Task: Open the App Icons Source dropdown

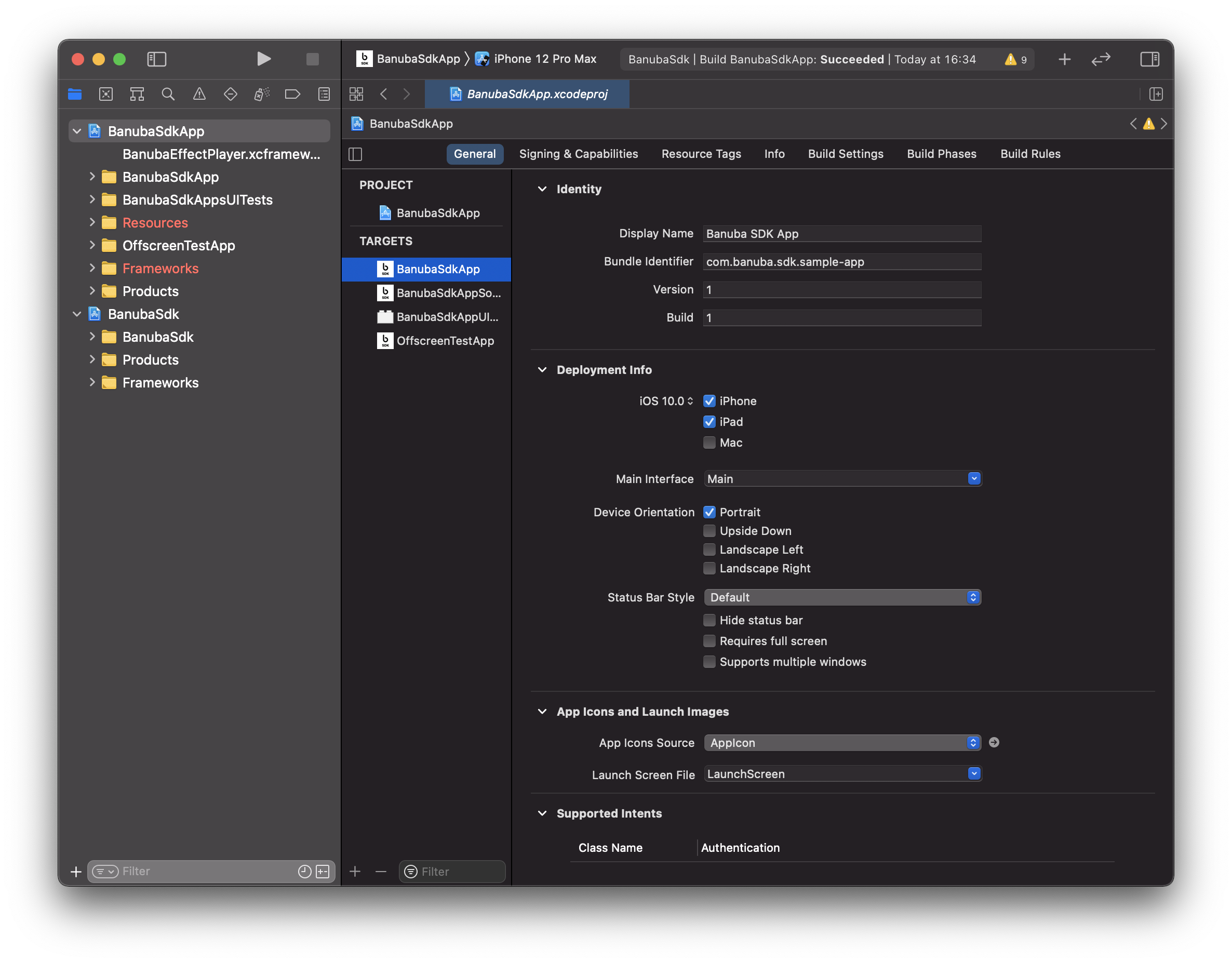Action: [x=842, y=742]
